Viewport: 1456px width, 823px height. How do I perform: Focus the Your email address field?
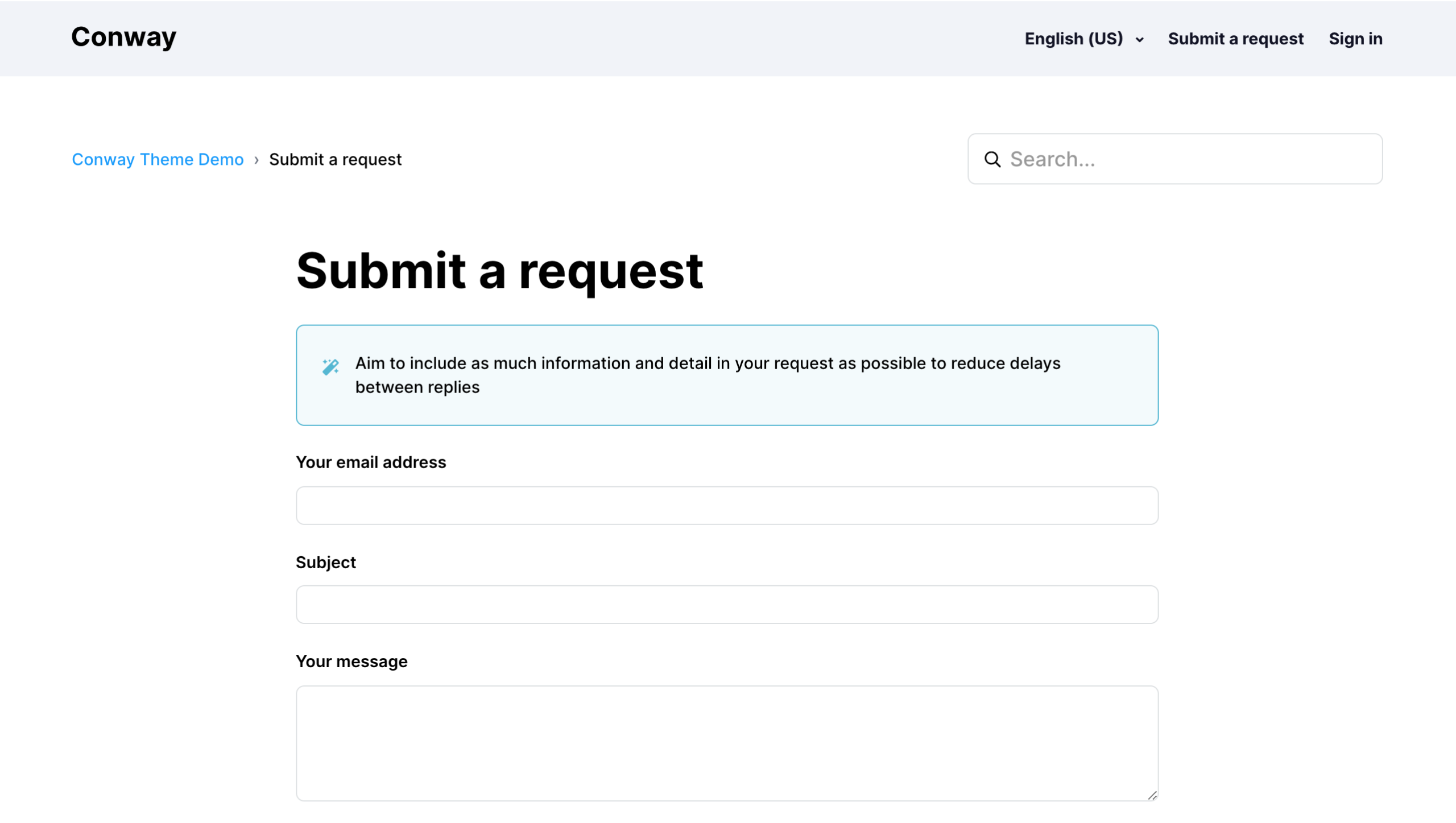point(726,505)
